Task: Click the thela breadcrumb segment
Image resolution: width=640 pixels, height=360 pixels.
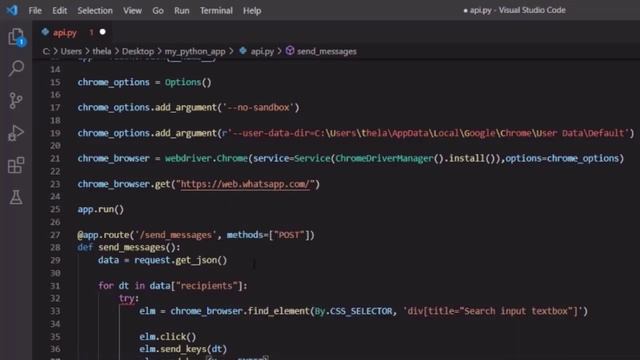Action: coord(102,51)
